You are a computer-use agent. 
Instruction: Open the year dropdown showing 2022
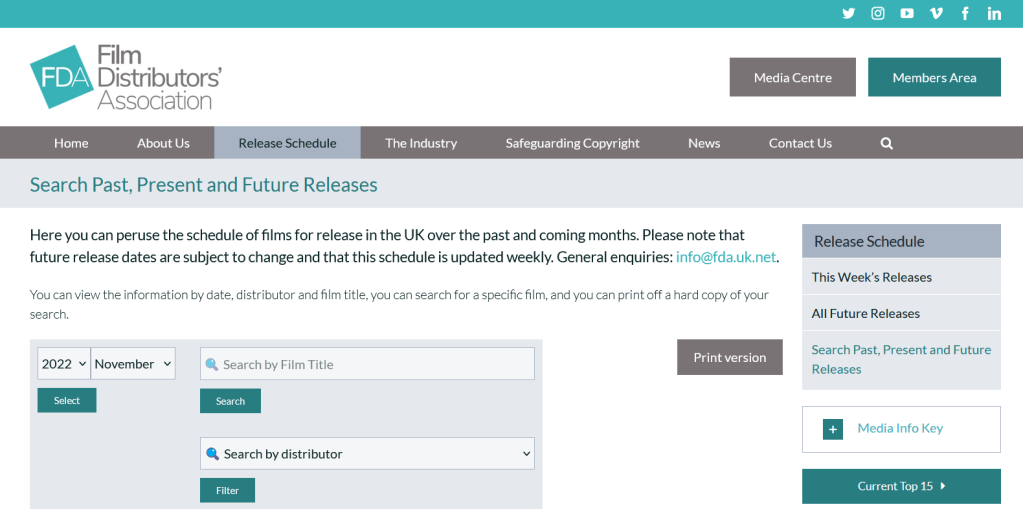coord(64,364)
